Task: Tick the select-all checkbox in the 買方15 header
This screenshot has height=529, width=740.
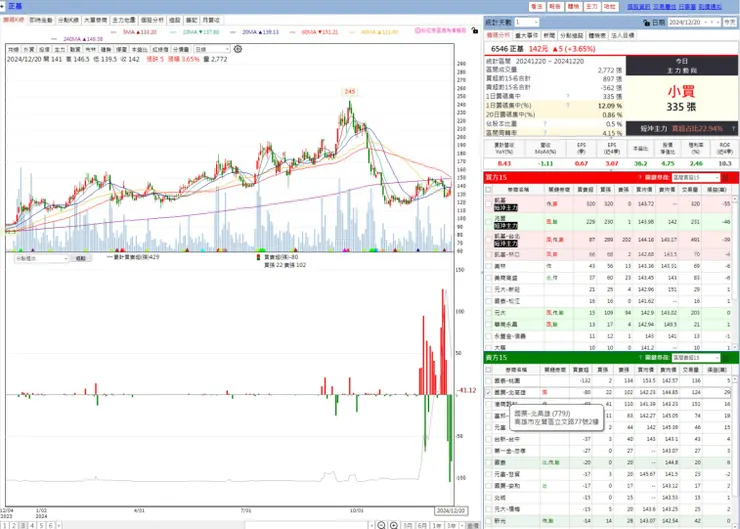Action: coord(488,189)
